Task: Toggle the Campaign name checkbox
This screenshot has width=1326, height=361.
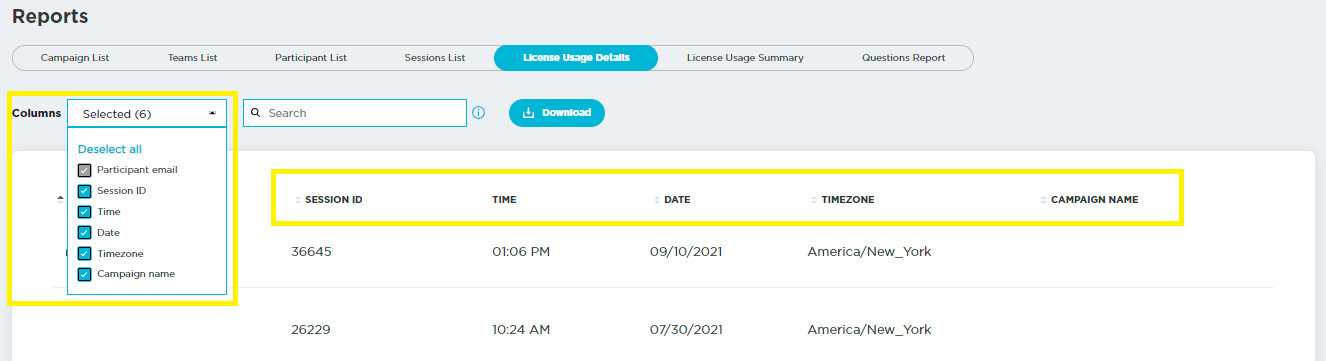Action: point(85,274)
